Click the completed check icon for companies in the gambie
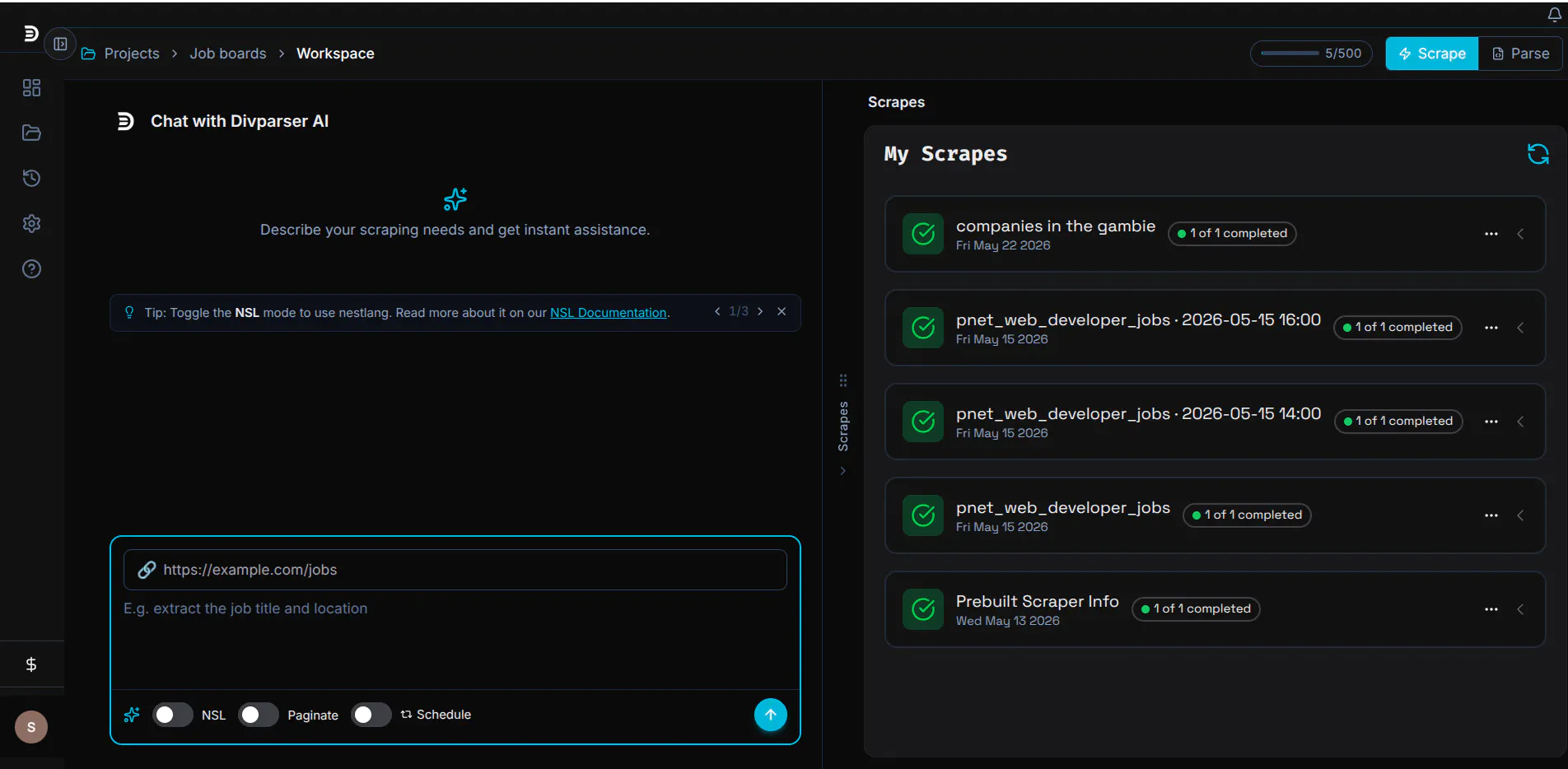The image size is (1568, 769). [923, 234]
